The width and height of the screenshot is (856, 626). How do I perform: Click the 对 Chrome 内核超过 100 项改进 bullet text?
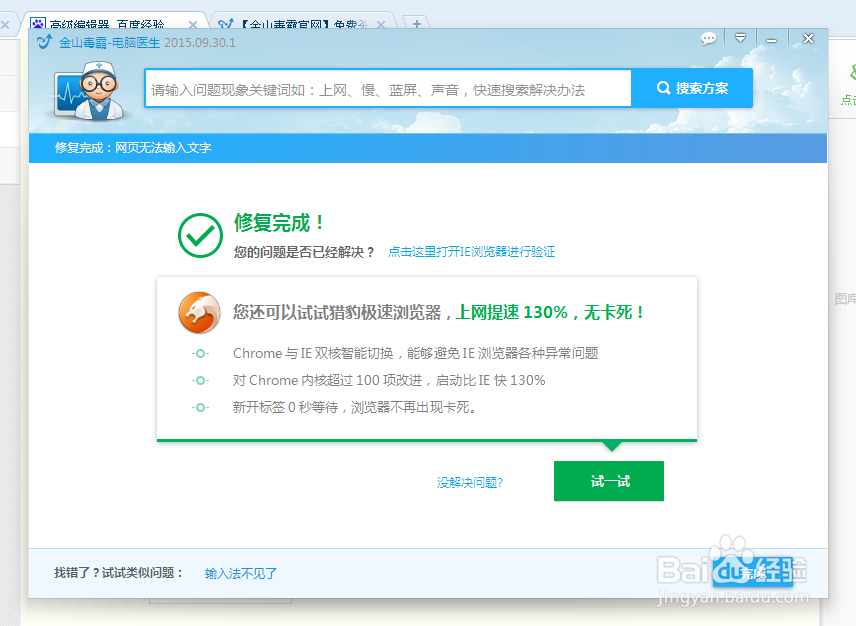pyautogui.click(x=389, y=380)
